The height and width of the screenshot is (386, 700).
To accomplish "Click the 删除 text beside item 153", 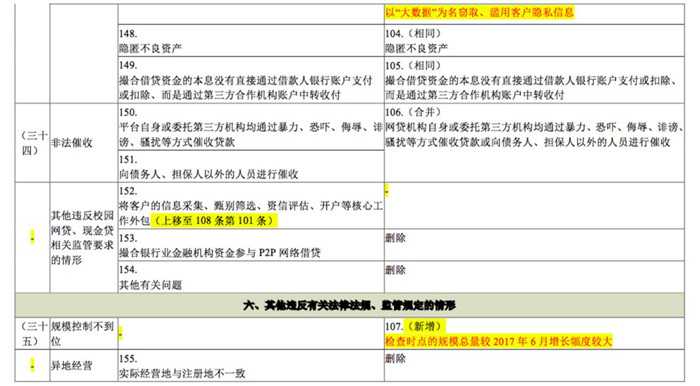I will coord(396,238).
